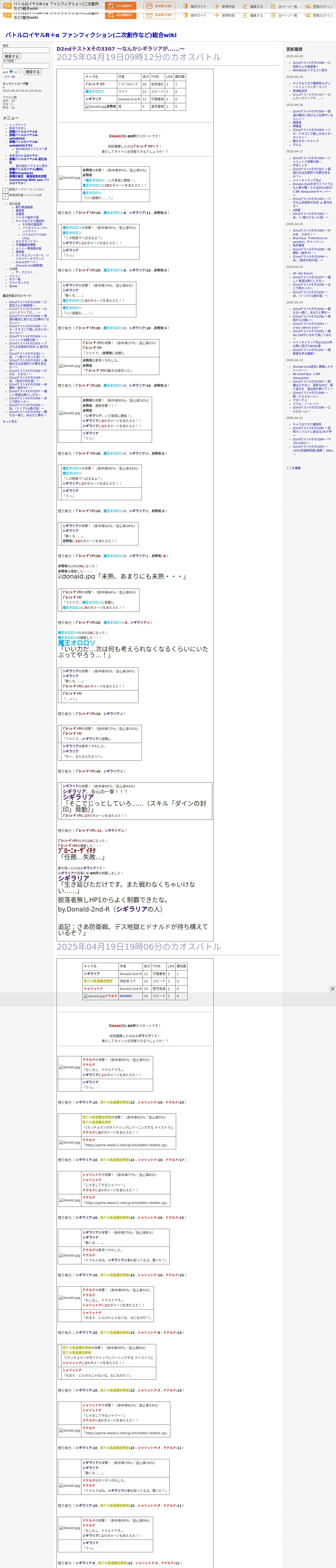336x1568 pixels.
Task: Click ここを編集 below 更新履歴
Action: coord(293,468)
